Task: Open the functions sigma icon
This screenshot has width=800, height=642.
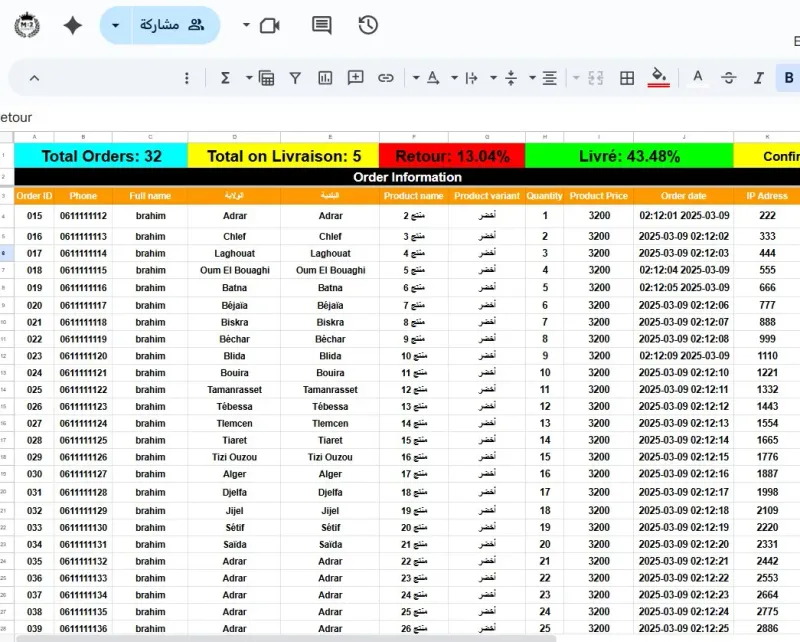Action: tap(225, 78)
